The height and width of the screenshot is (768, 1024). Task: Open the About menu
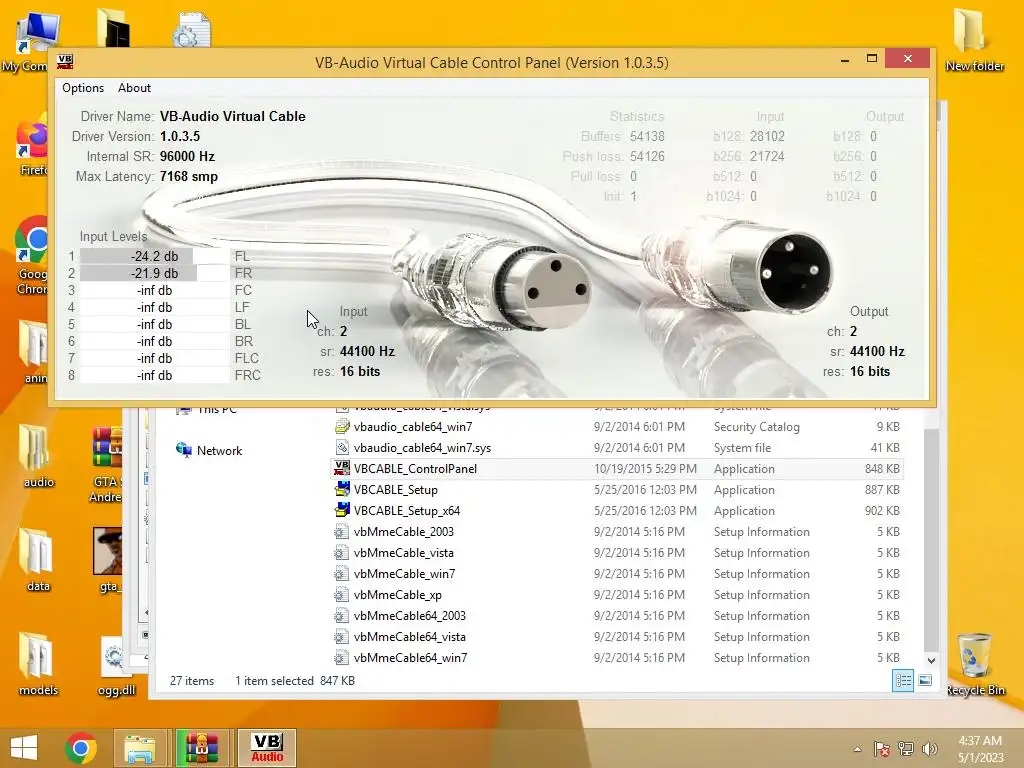[134, 88]
